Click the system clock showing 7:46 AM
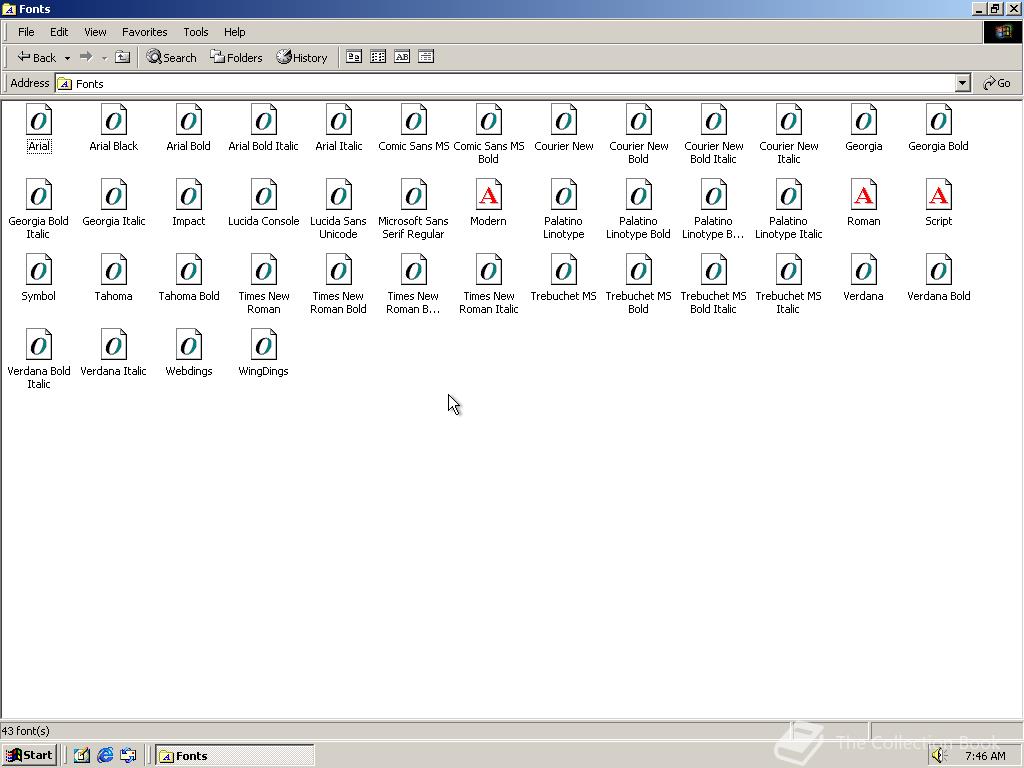This screenshot has height=768, width=1024. pos(985,756)
